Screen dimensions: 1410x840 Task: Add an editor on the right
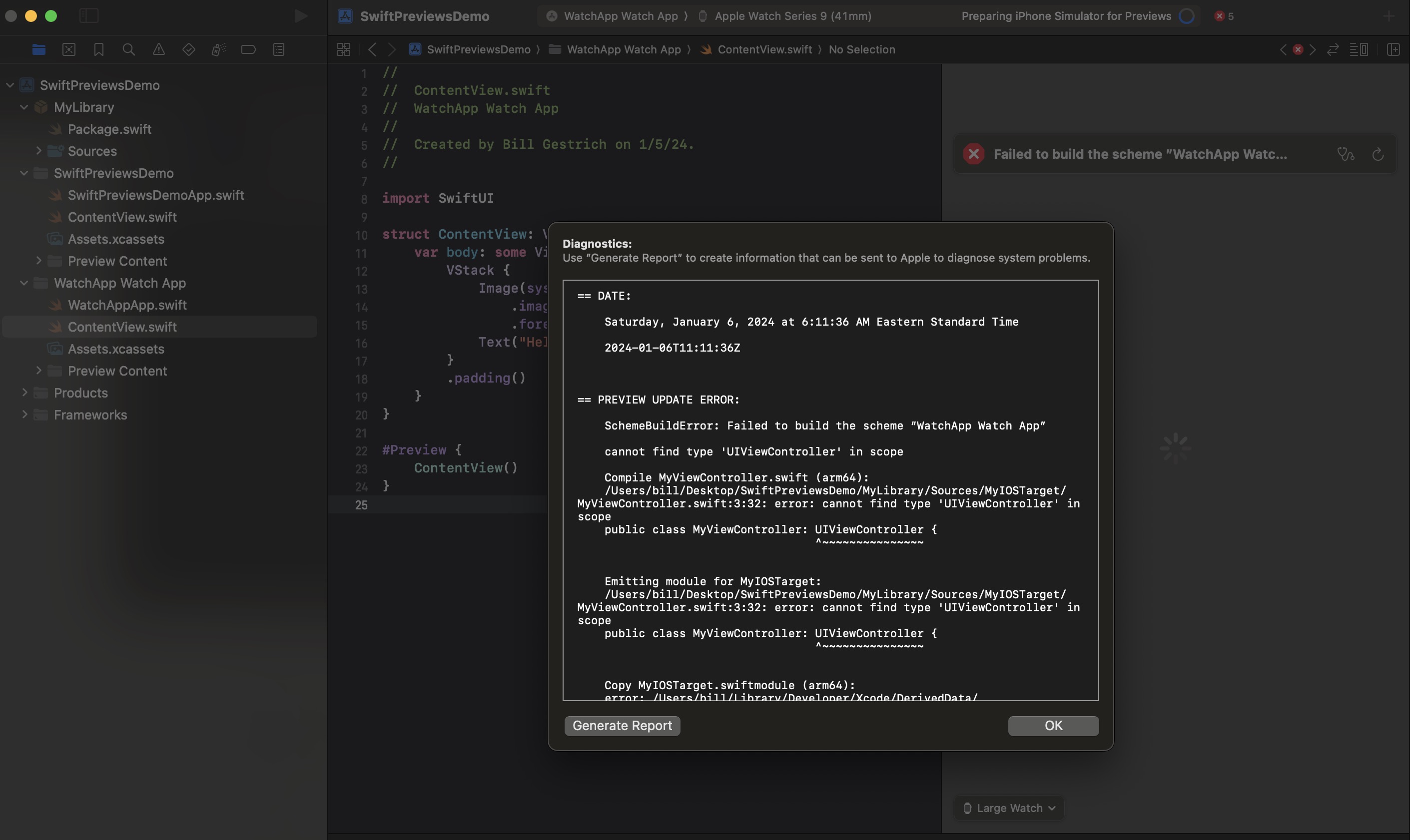(1394, 50)
